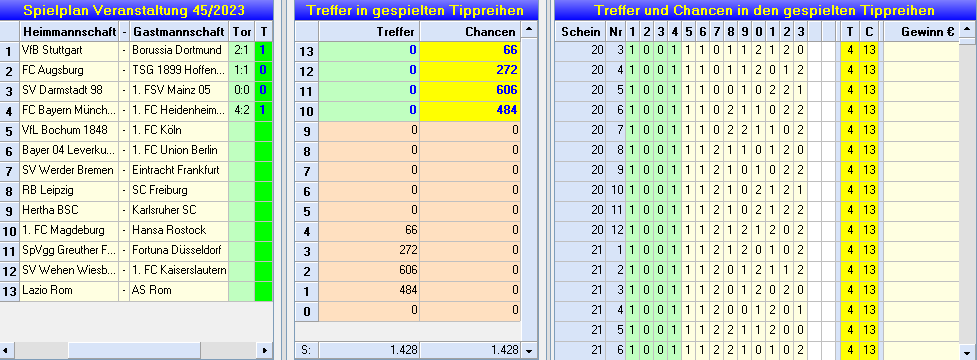The height and width of the screenshot is (360, 977).
Task: Click the left scroll arrow in Spielplan panel
Action: [x=6, y=350]
